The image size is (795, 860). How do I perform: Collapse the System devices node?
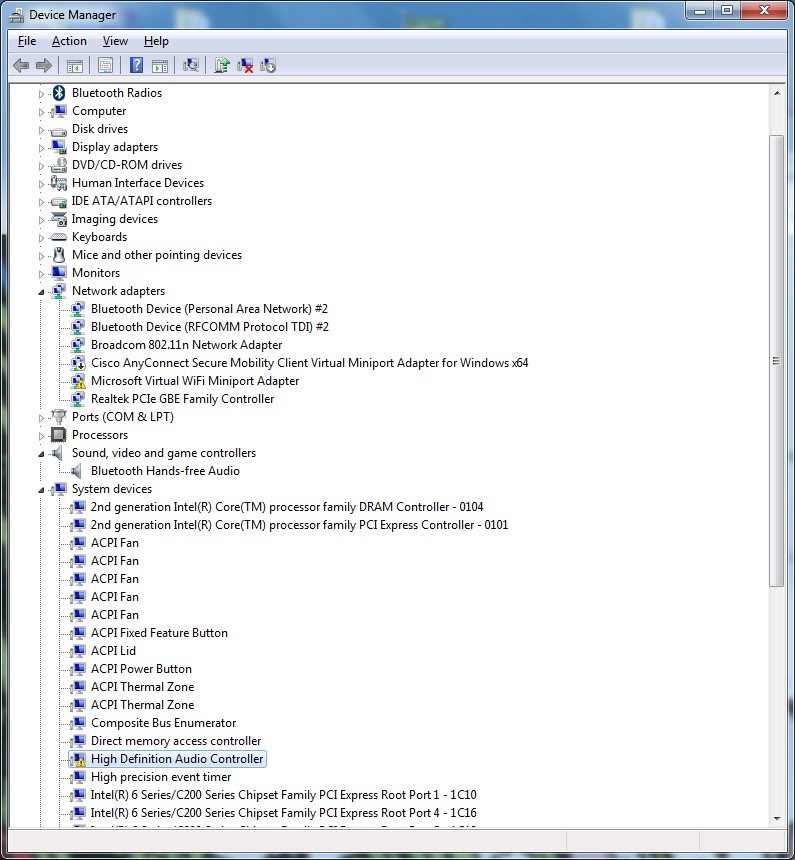[x=41, y=490]
